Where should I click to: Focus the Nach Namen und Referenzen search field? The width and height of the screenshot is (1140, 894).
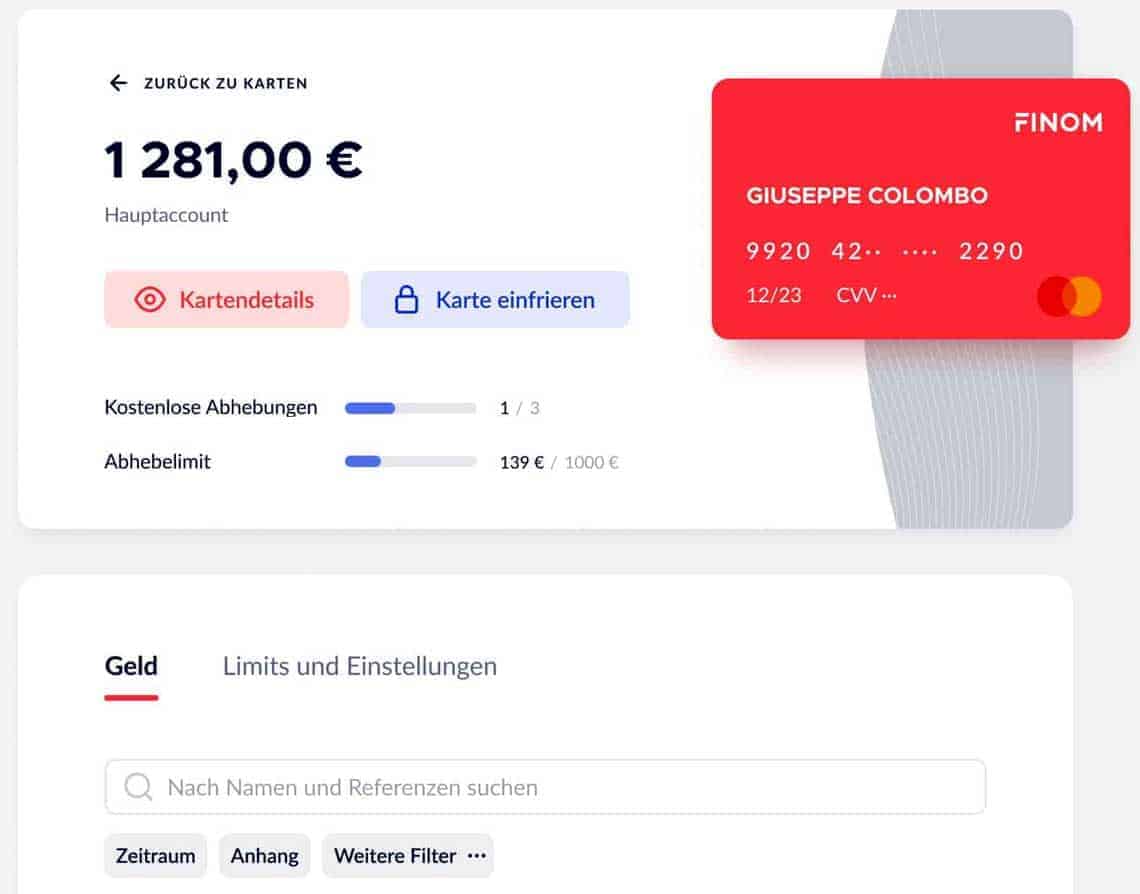pos(545,786)
